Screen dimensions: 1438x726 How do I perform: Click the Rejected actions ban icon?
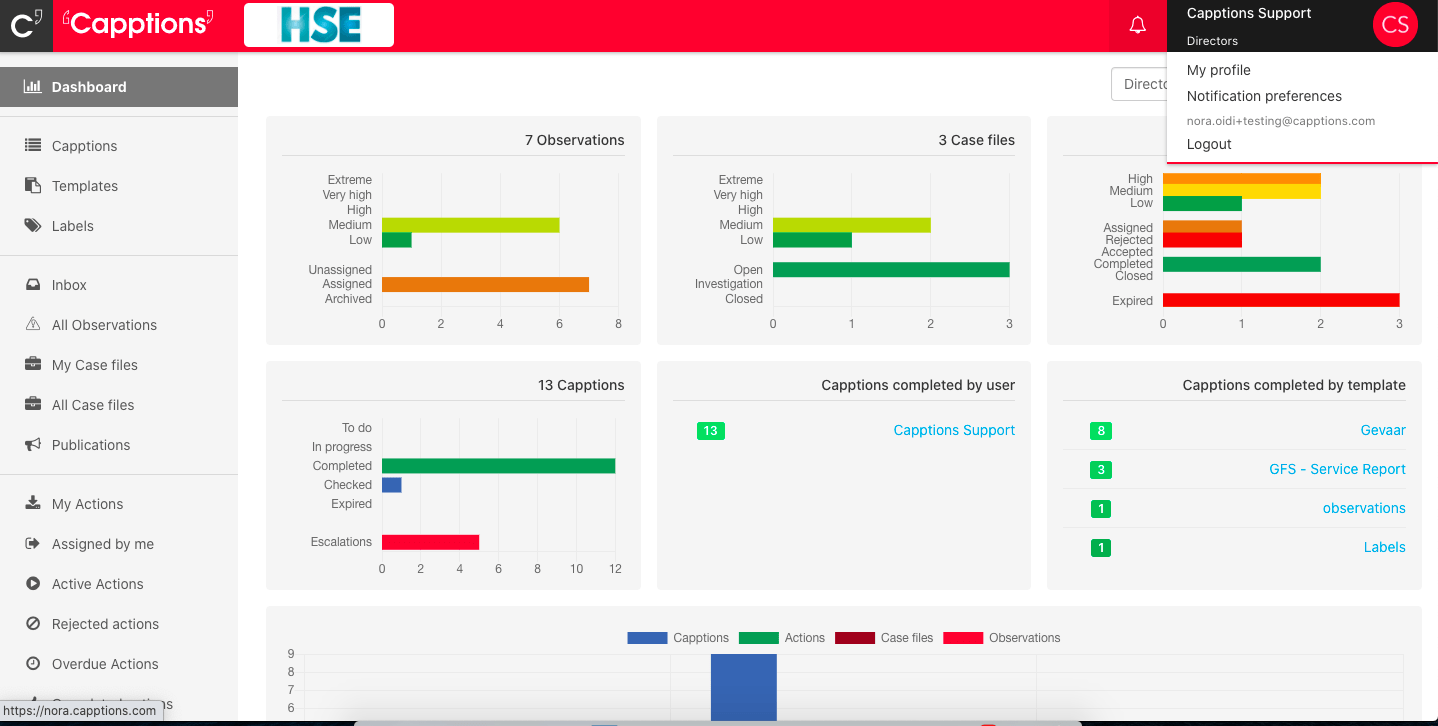click(x=33, y=624)
